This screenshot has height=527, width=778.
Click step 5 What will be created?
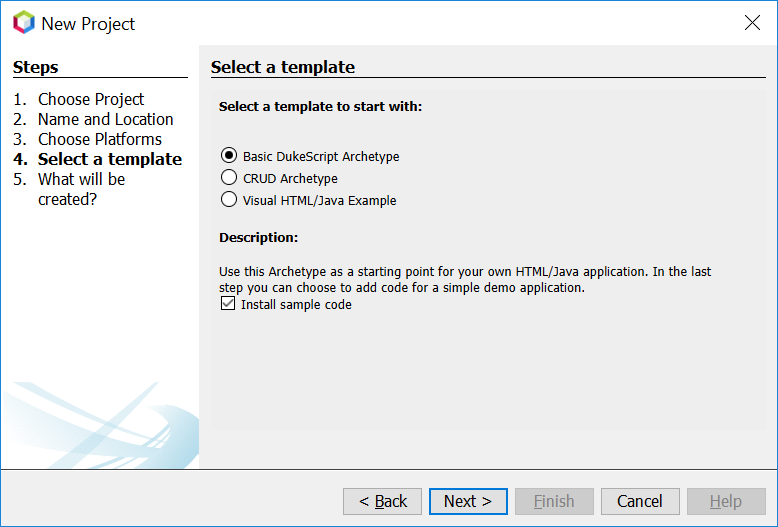click(81, 189)
